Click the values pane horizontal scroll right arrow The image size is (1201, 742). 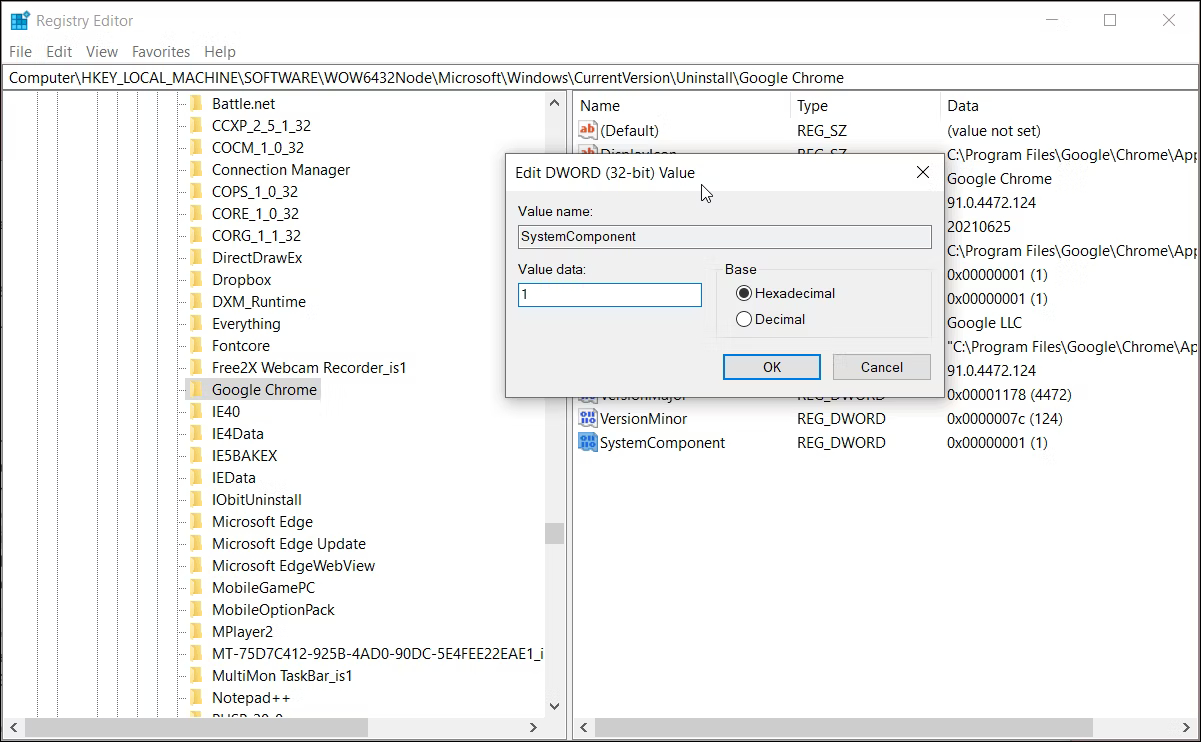pyautogui.click(x=1187, y=728)
